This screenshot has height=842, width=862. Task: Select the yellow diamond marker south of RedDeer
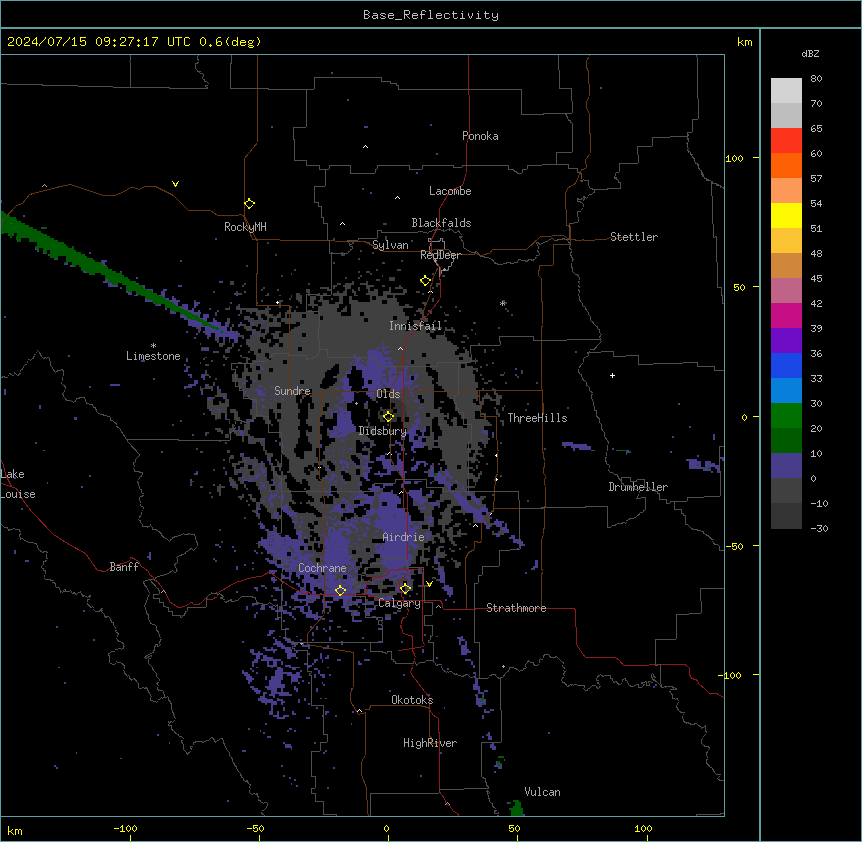(426, 281)
